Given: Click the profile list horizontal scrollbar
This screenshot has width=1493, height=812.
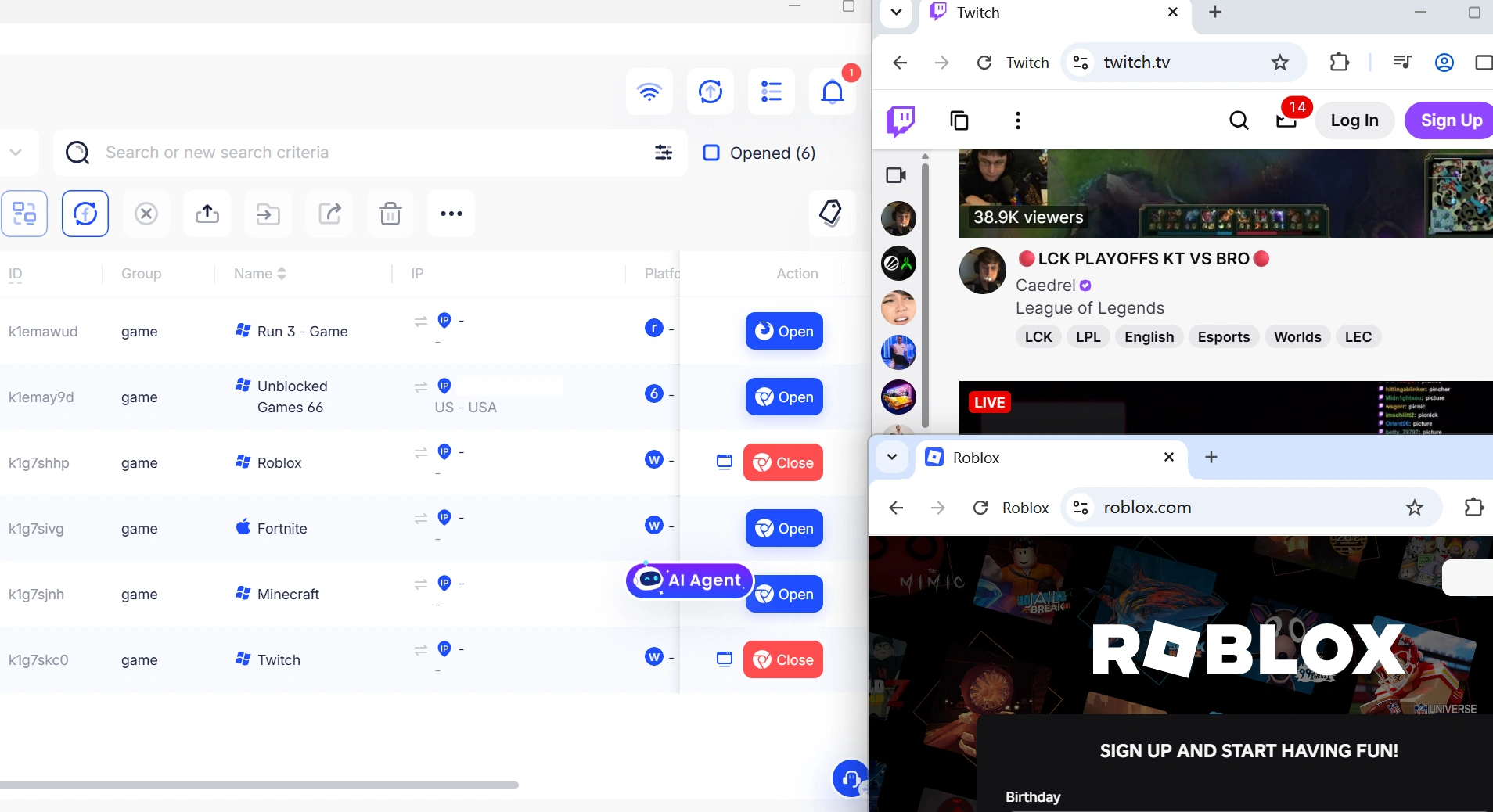Looking at the screenshot, I should pos(259,785).
